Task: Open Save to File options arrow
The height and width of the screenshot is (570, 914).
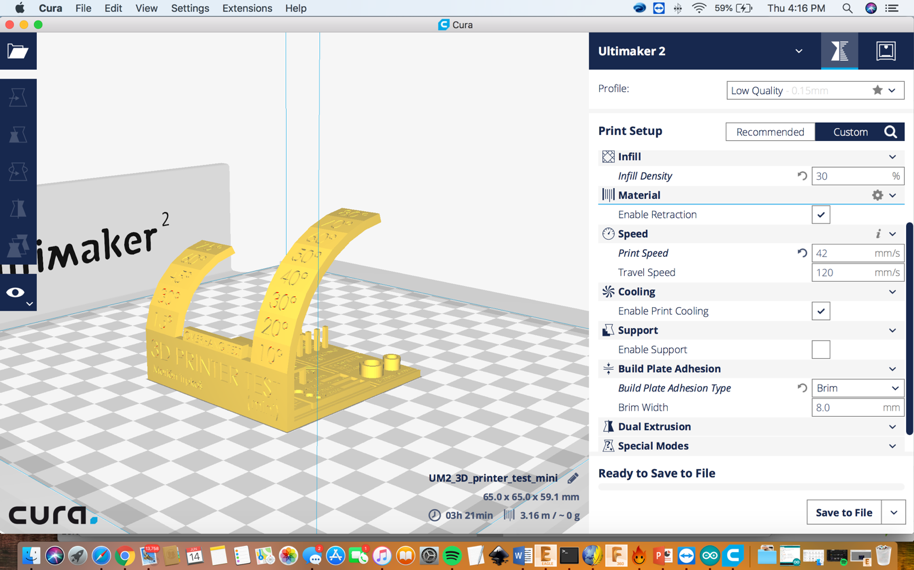Action: [x=894, y=512]
